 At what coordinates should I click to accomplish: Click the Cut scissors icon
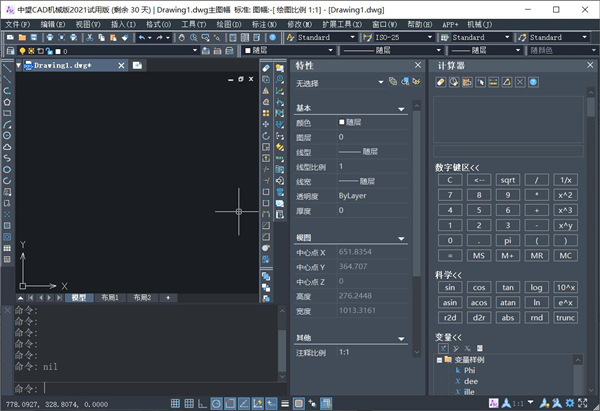point(91,37)
